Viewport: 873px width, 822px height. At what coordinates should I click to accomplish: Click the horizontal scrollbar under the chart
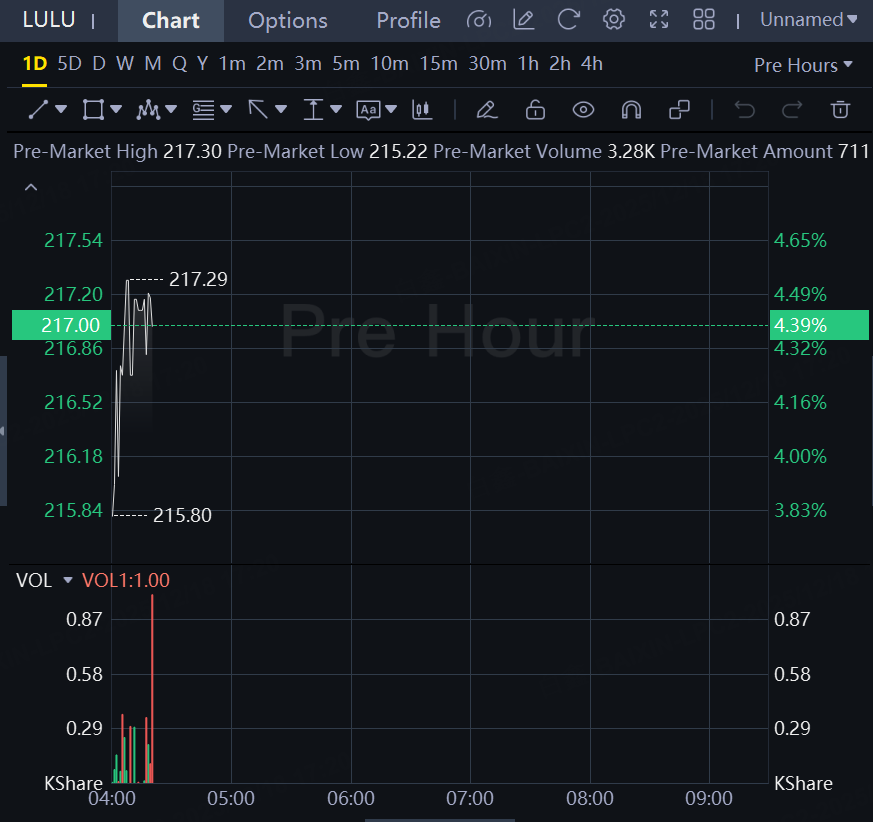coord(440,820)
